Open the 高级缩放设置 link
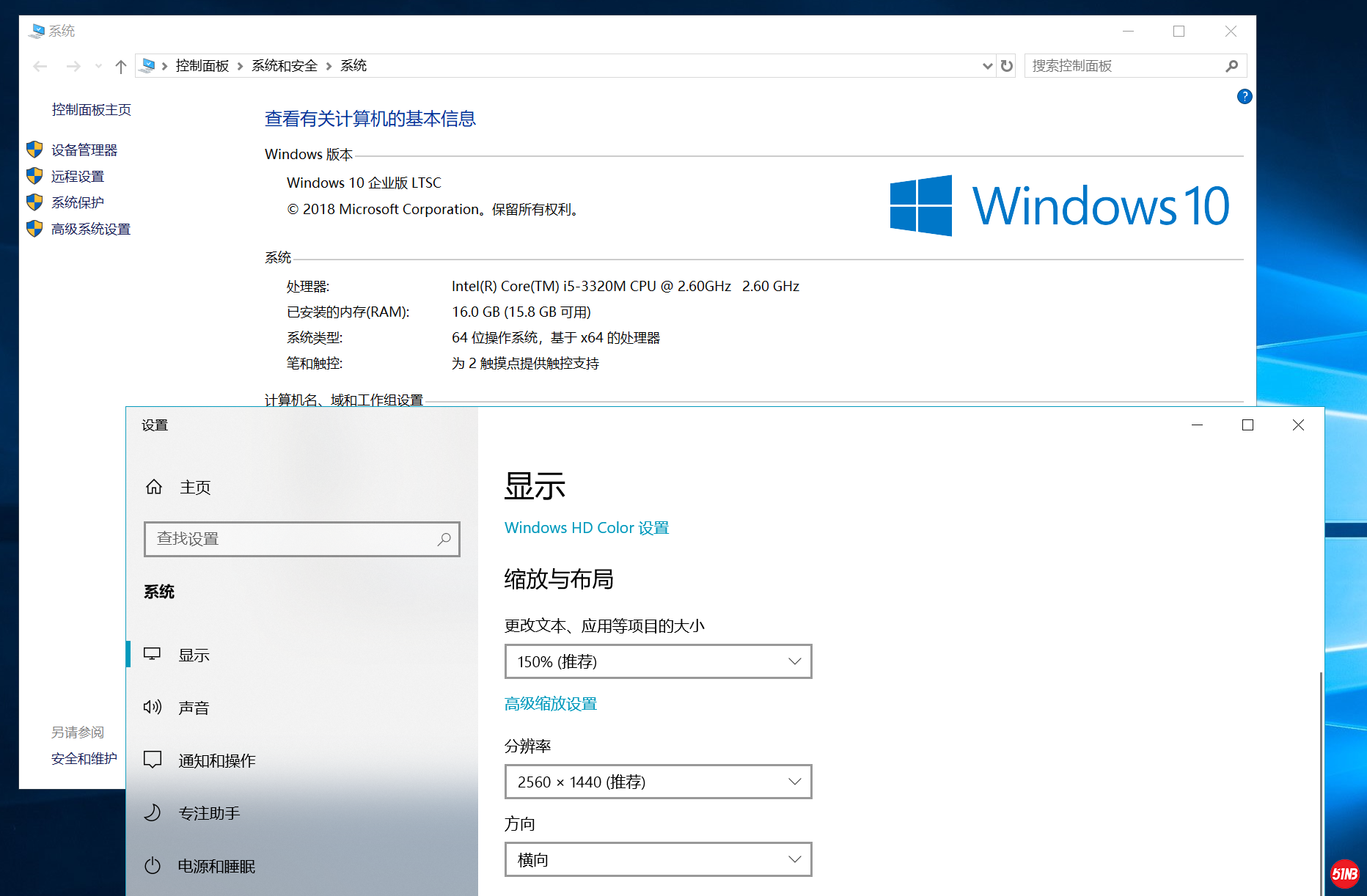 pyautogui.click(x=550, y=704)
